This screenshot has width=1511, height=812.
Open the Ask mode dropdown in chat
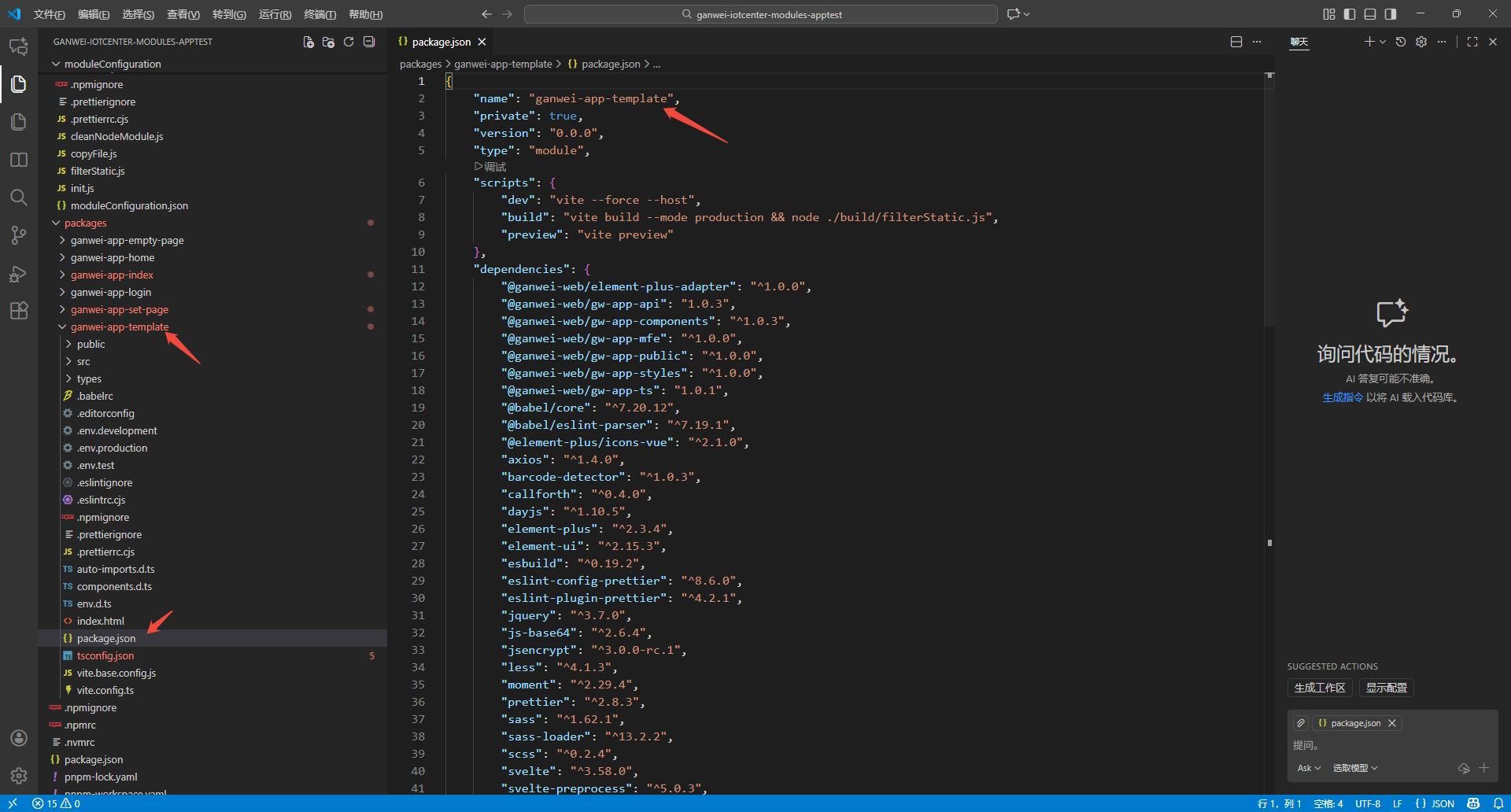pyautogui.click(x=1309, y=768)
